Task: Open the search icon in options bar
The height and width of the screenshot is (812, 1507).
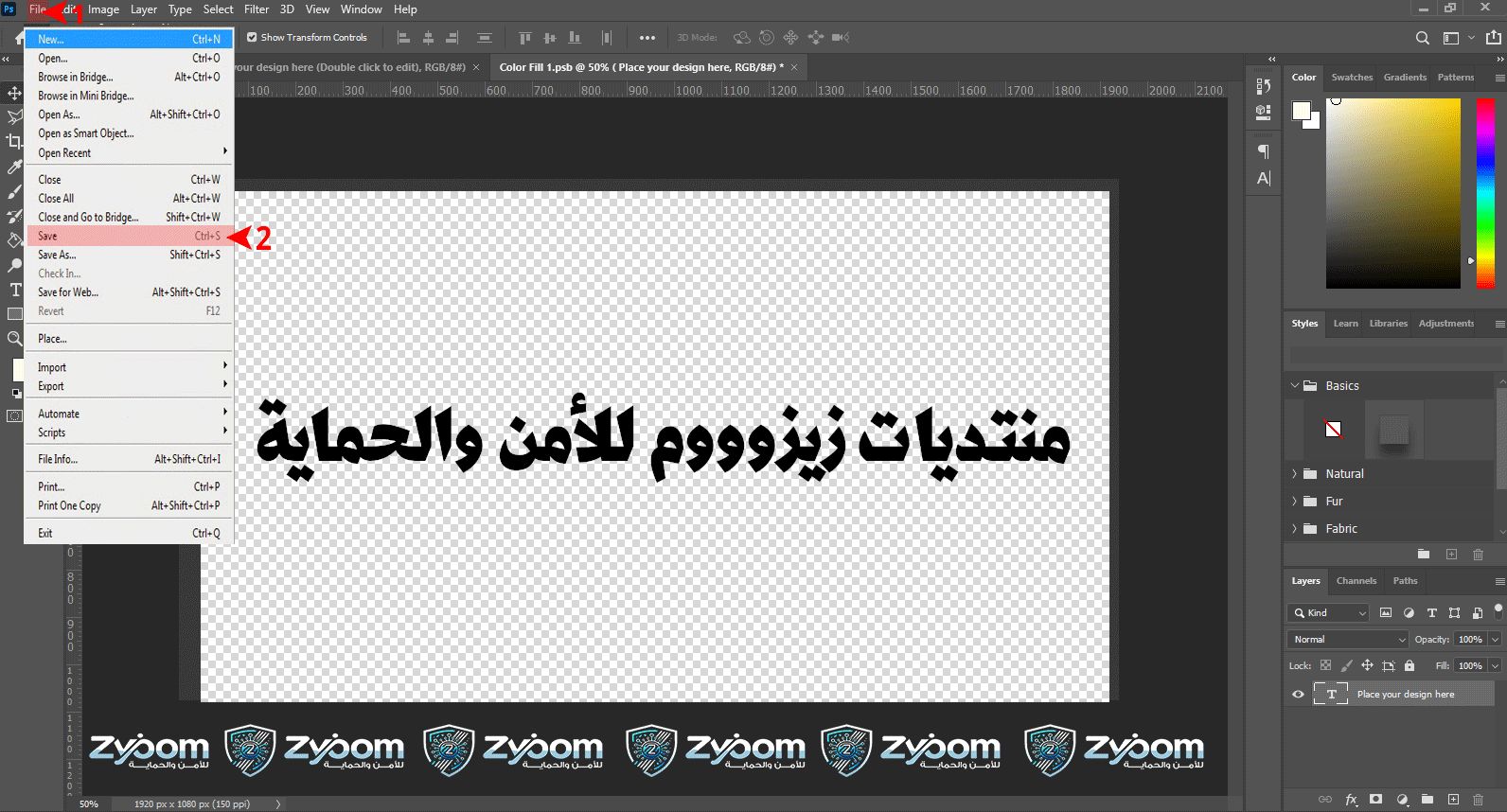Action: pyautogui.click(x=1422, y=38)
